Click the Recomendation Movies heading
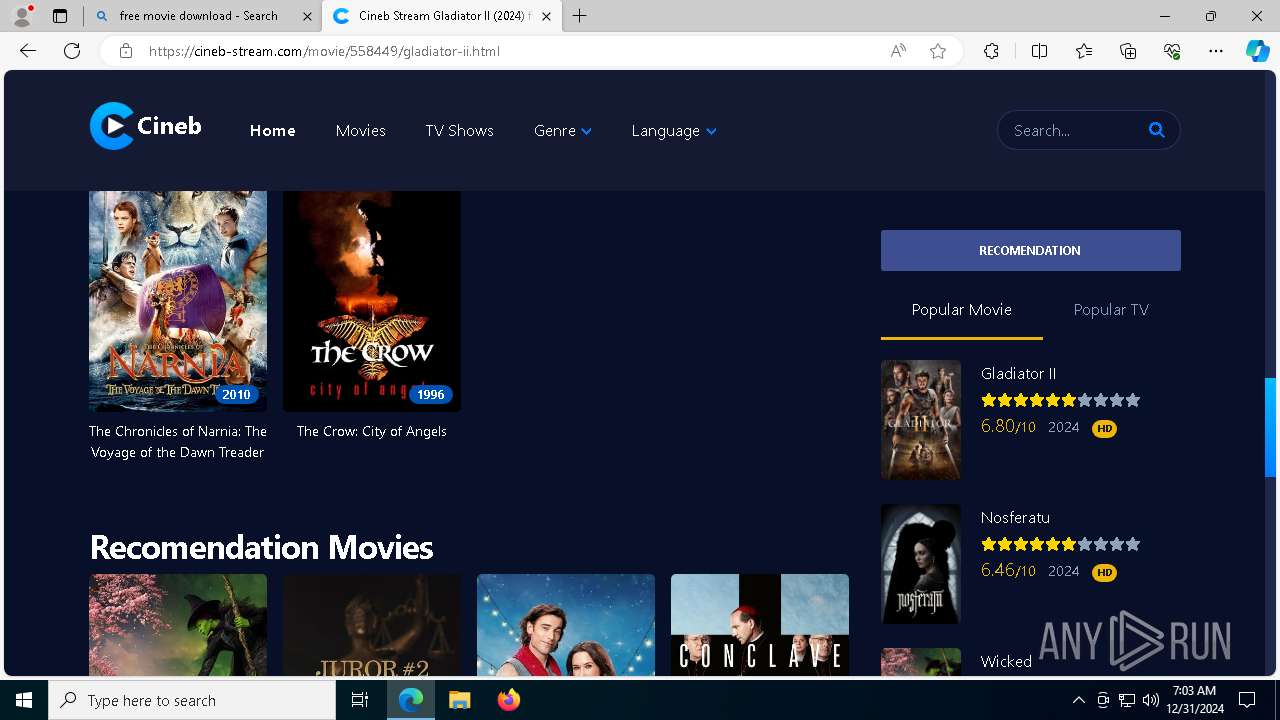The image size is (1280, 720). (x=261, y=547)
